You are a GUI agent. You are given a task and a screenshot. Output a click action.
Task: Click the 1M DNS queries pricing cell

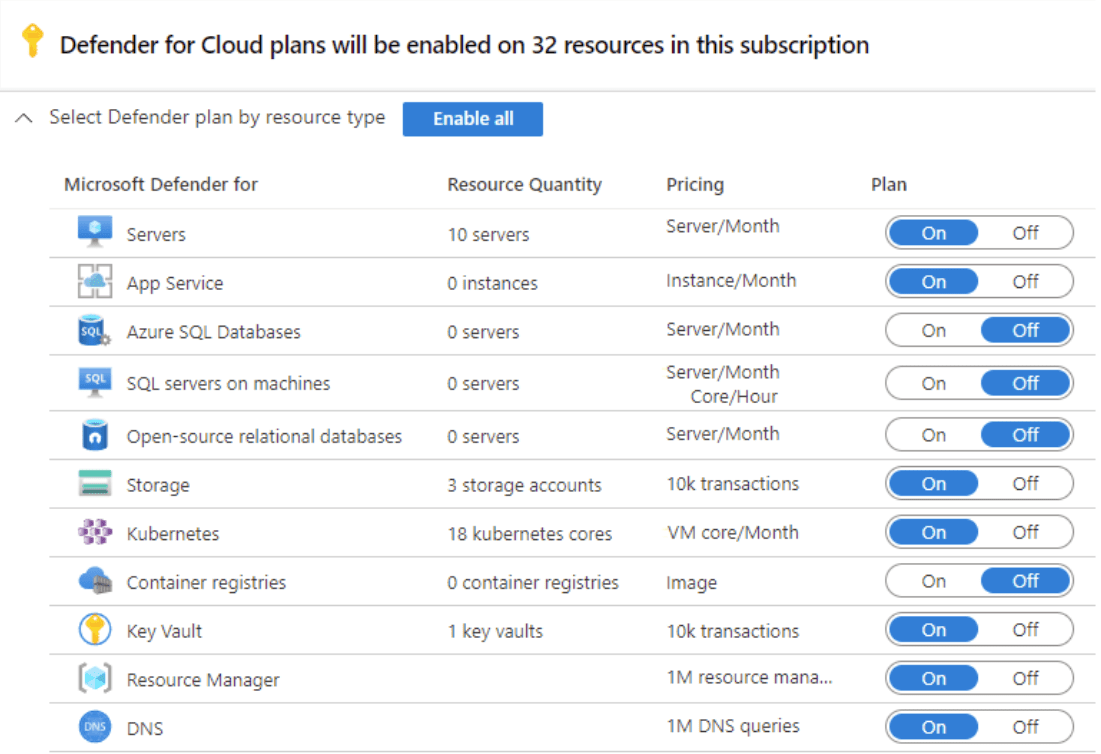[x=733, y=726]
